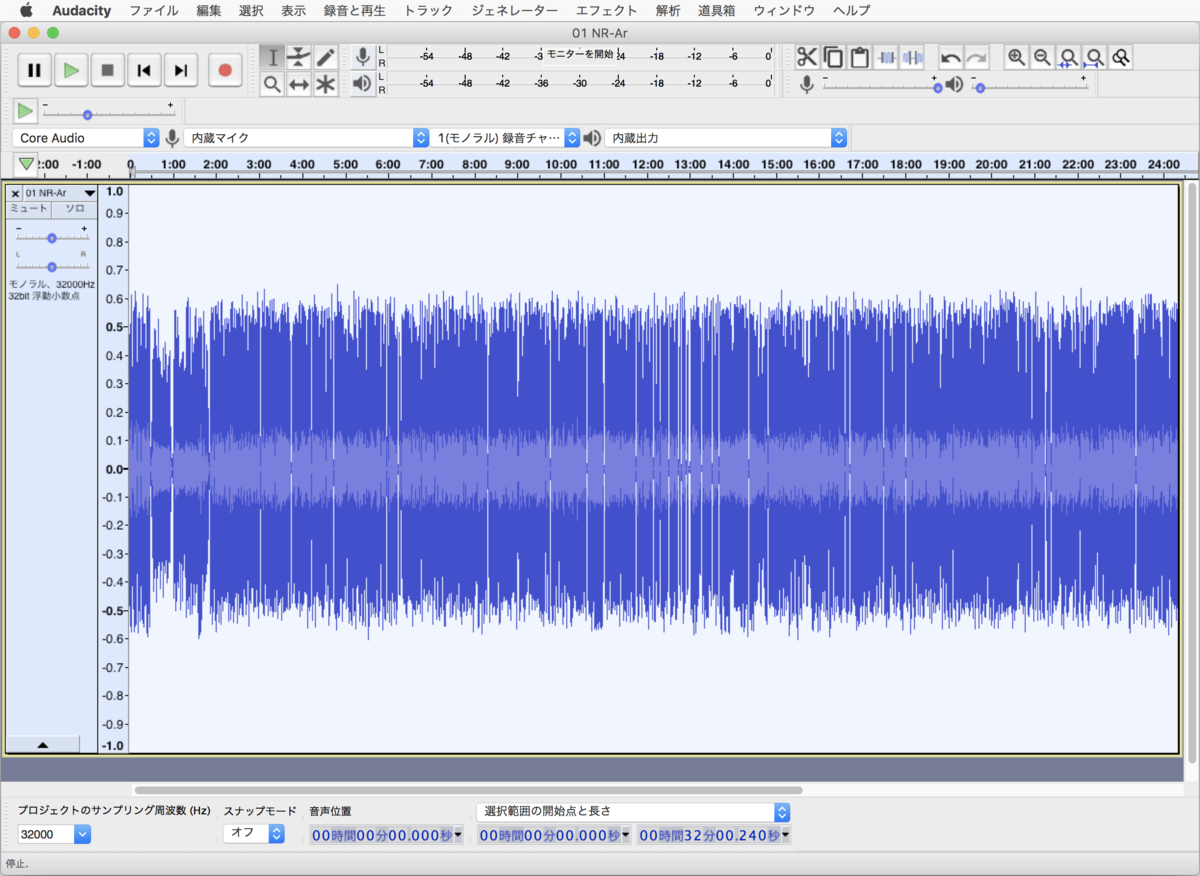1200x876 pixels.
Task: Click the Zoom Out magnifier
Action: click(x=1043, y=58)
